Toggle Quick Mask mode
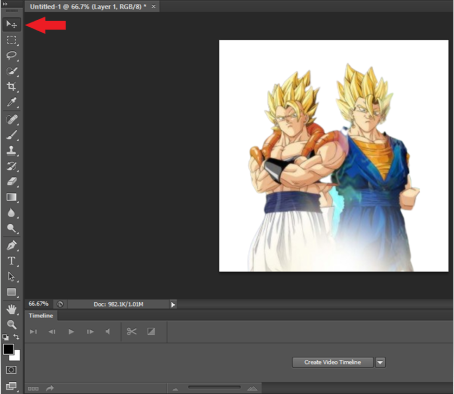The width and height of the screenshot is (454, 394). tap(11, 370)
